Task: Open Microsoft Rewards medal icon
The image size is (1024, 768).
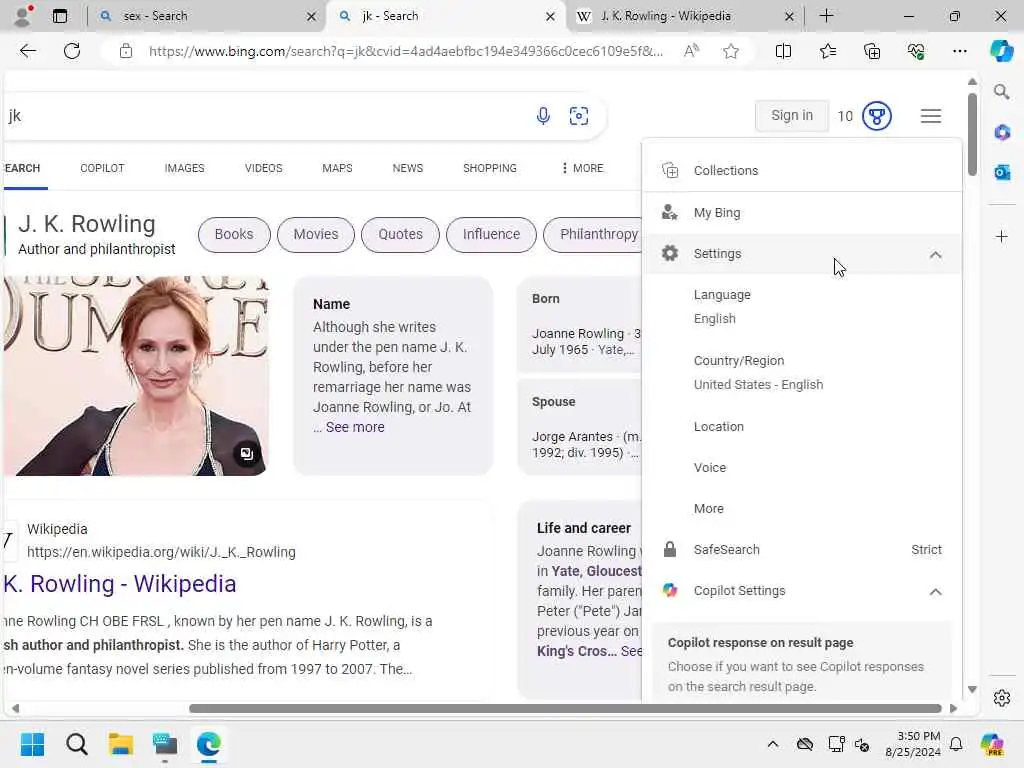Action: point(876,116)
